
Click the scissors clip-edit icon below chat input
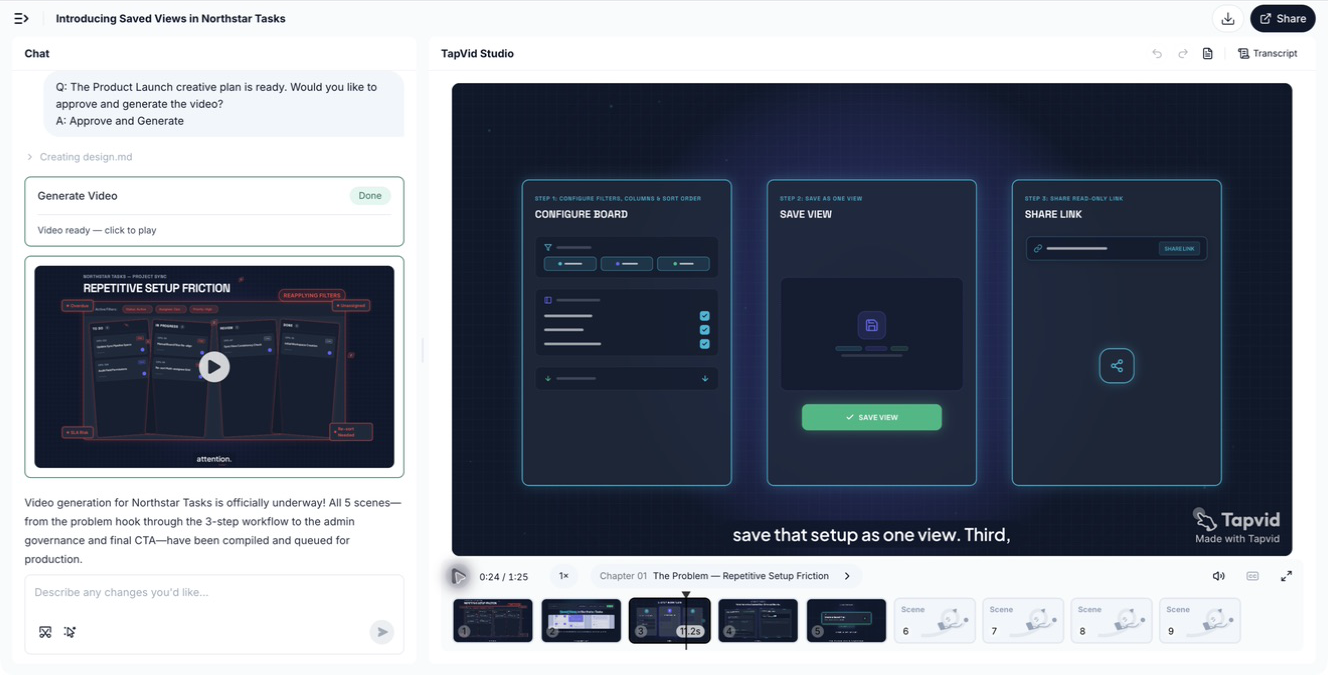pyautogui.click(x=45, y=632)
